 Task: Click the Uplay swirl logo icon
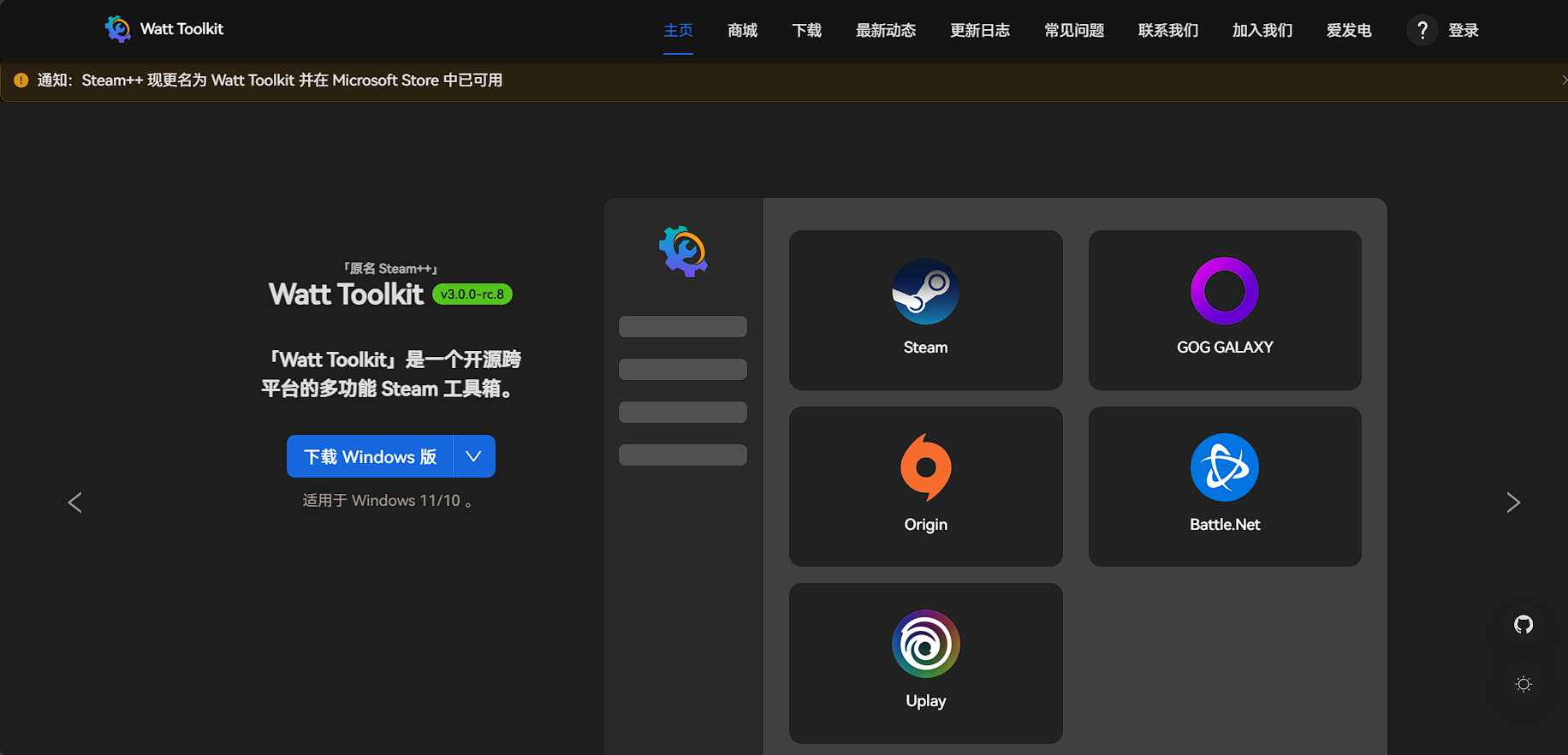coord(925,644)
